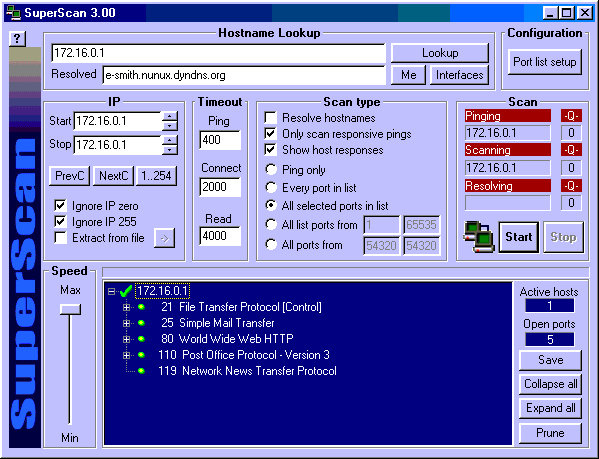The image size is (599, 459).
Task: Click Collapse all button
Action: point(550,384)
